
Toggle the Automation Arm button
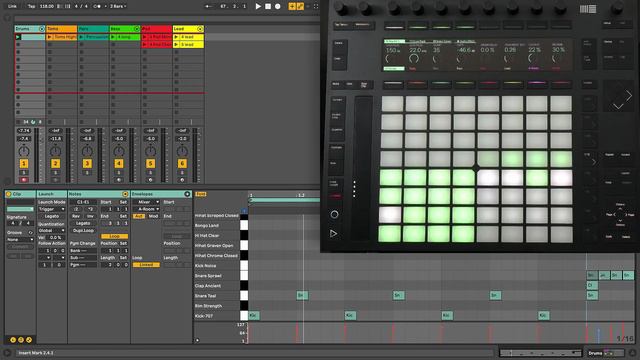tap(300, 6)
